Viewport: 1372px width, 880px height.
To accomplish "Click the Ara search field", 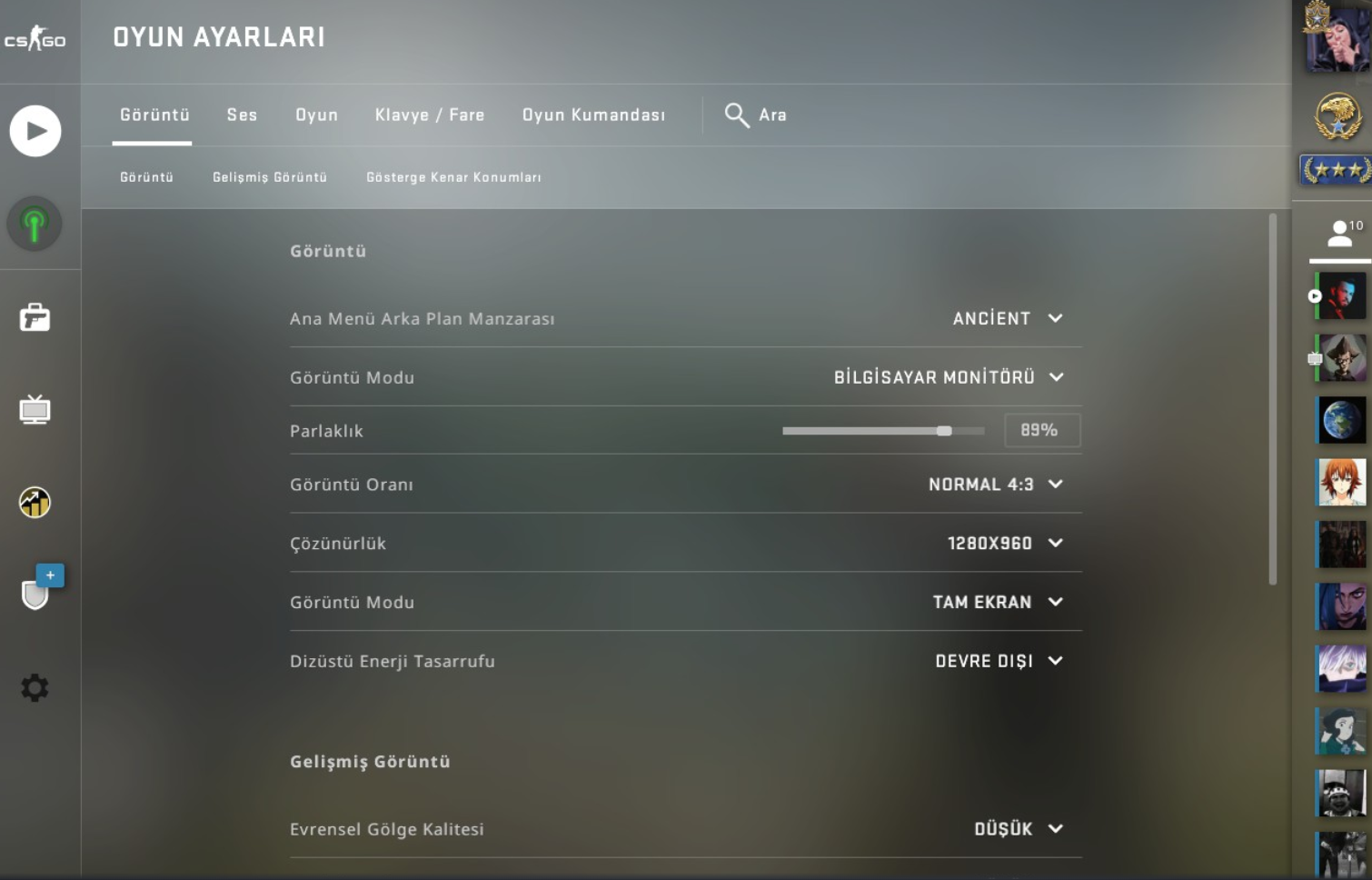I will click(772, 115).
